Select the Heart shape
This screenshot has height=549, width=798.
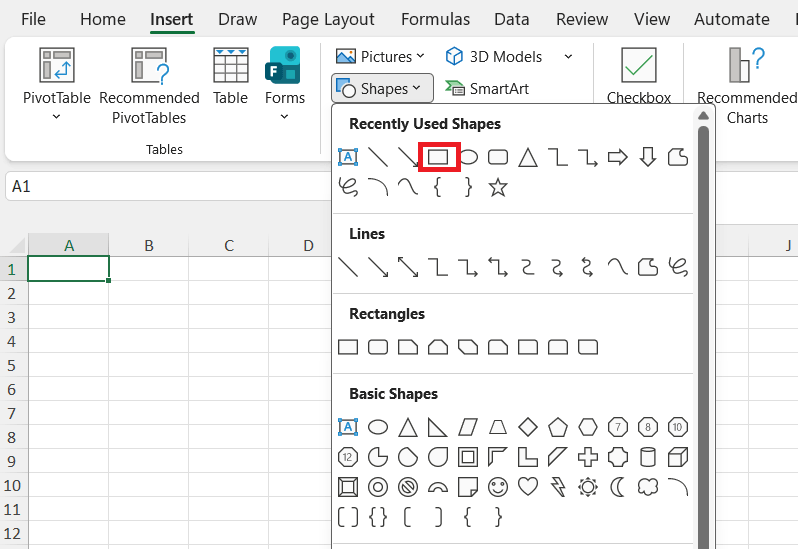[528, 487]
